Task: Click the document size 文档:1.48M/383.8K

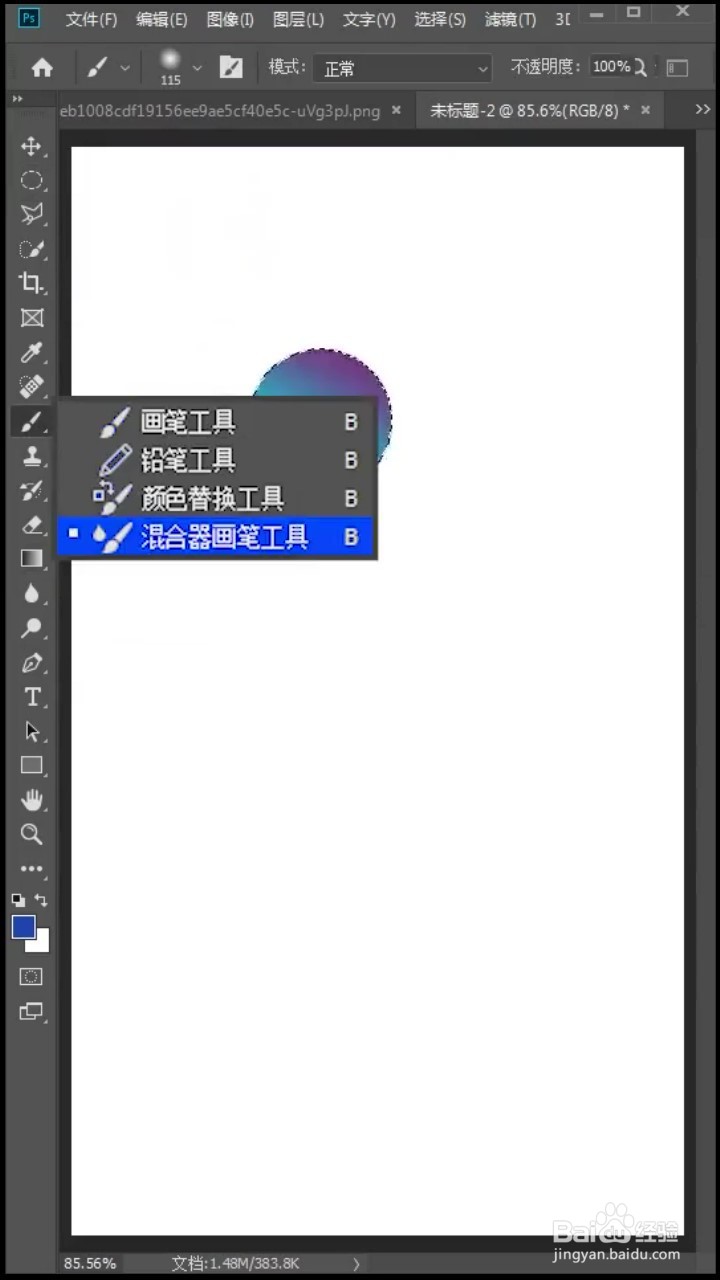Action: 235,1263
